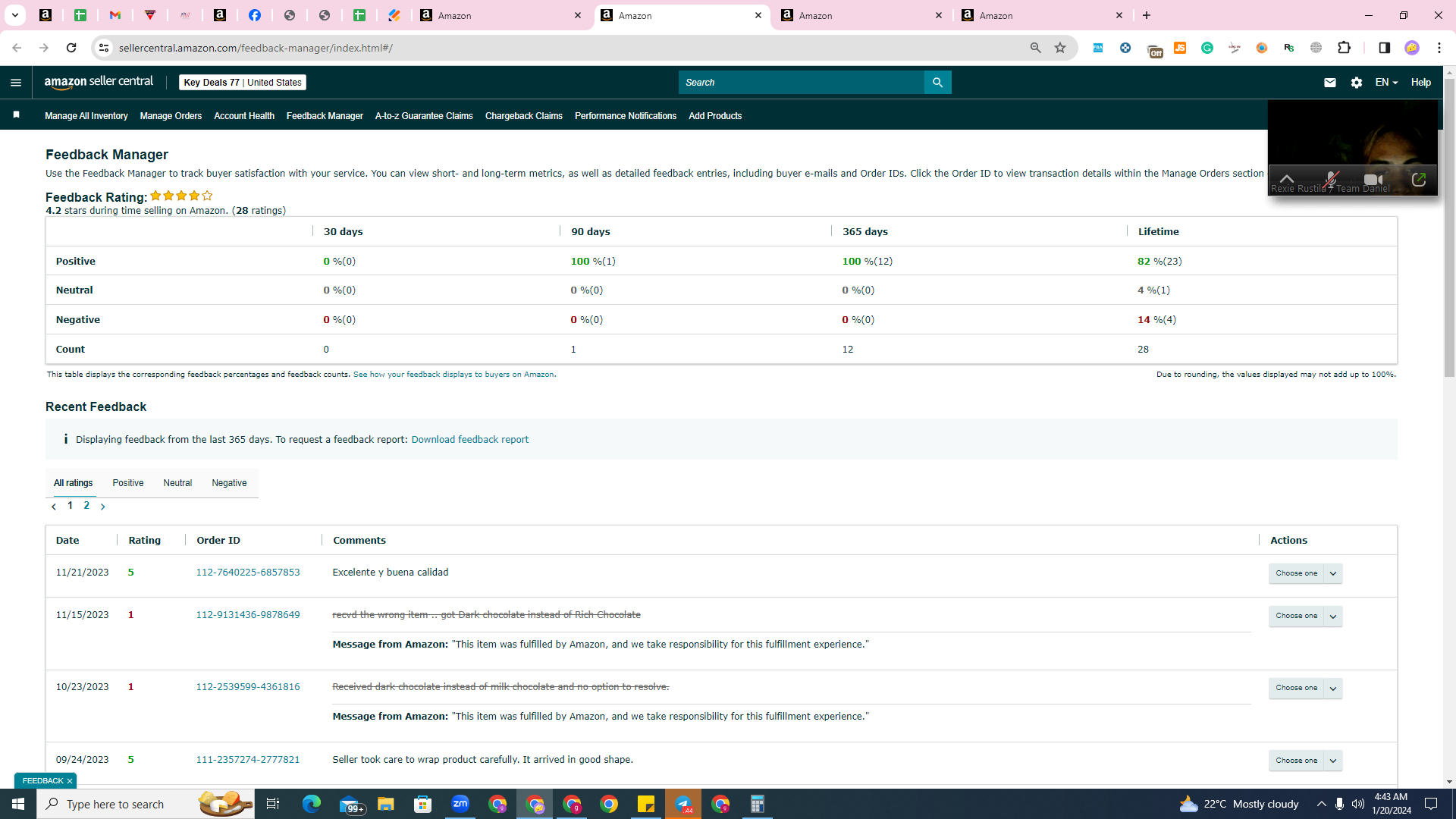Screen dimensions: 1456x819
Task: Show hidden system tray icons
Action: pos(1321,804)
